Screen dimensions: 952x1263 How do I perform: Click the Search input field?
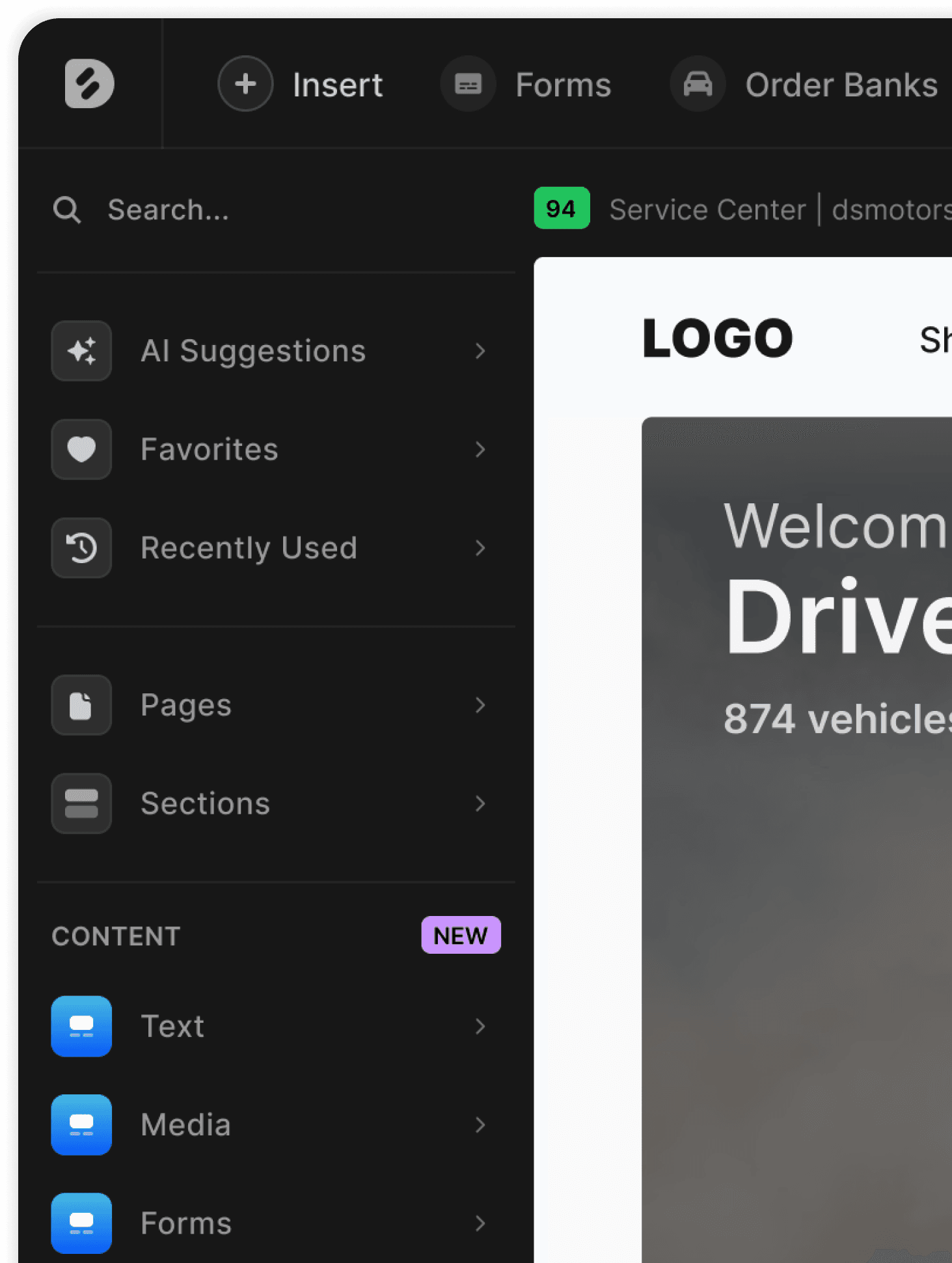click(293, 210)
